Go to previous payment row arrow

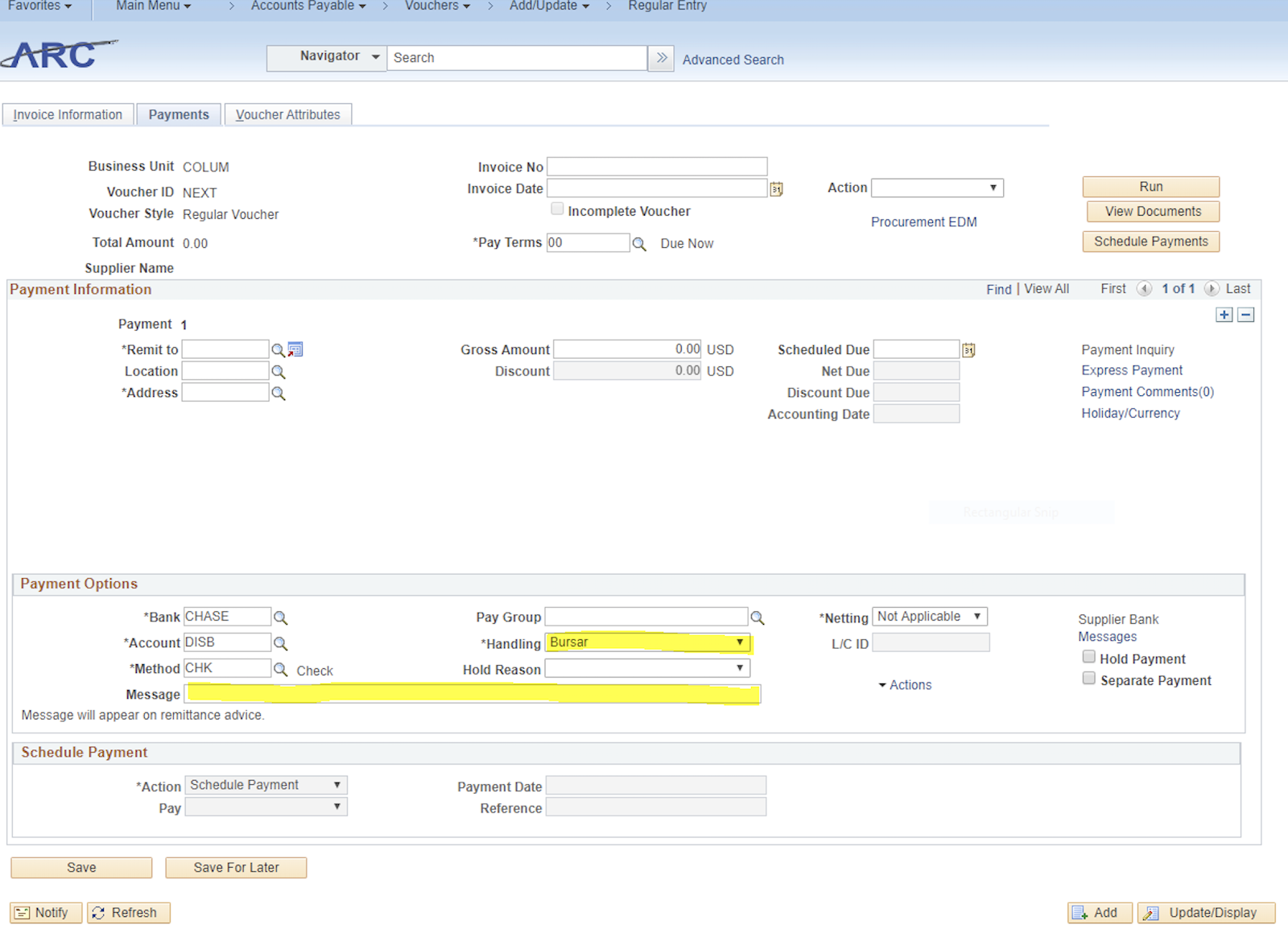1144,288
